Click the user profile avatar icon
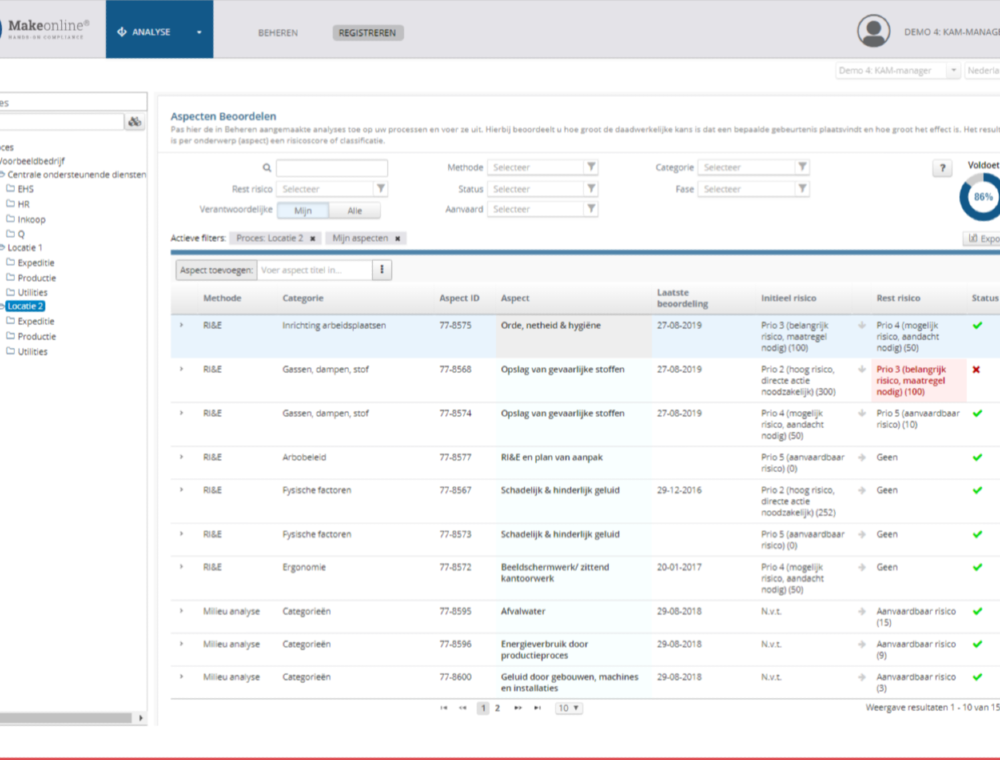Image resolution: width=1000 pixels, height=760 pixels. pos(873,31)
